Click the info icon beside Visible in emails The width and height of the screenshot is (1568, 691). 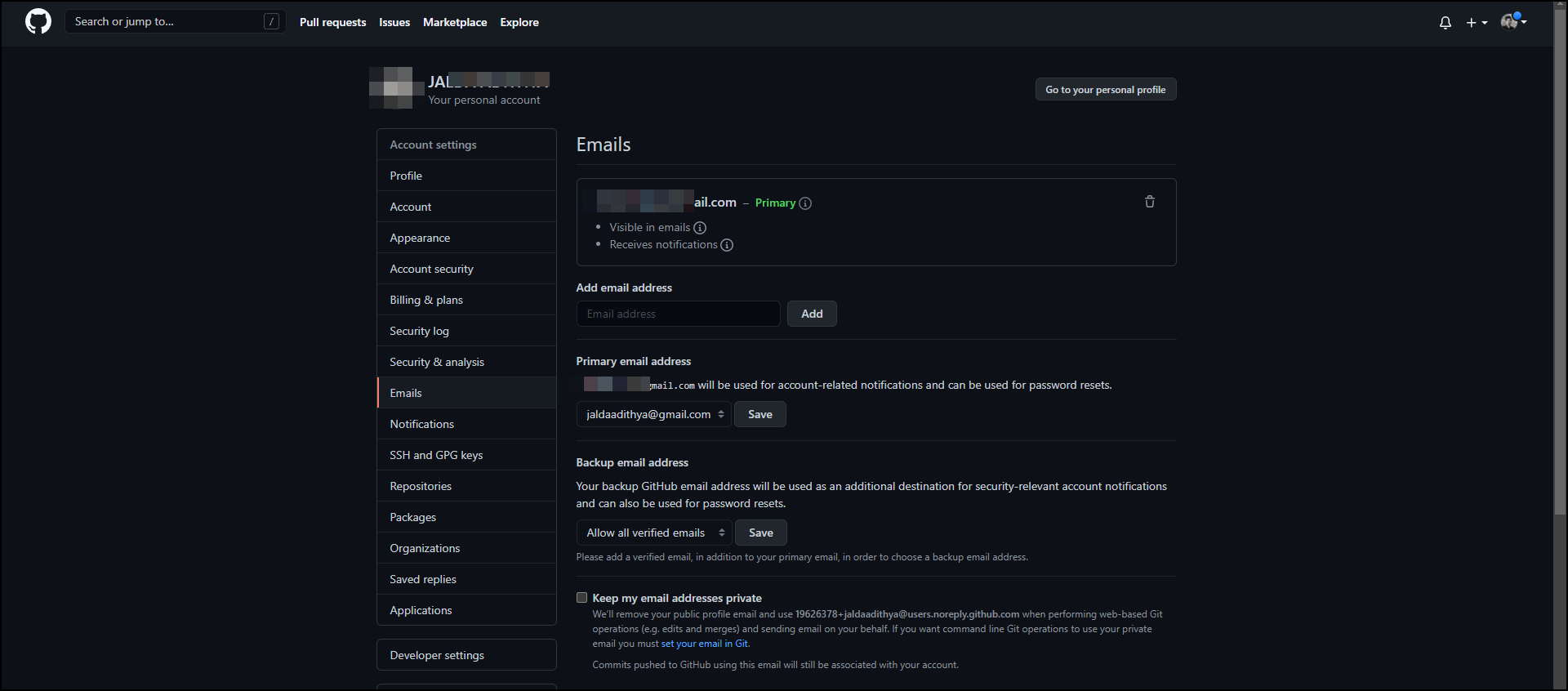coord(700,228)
